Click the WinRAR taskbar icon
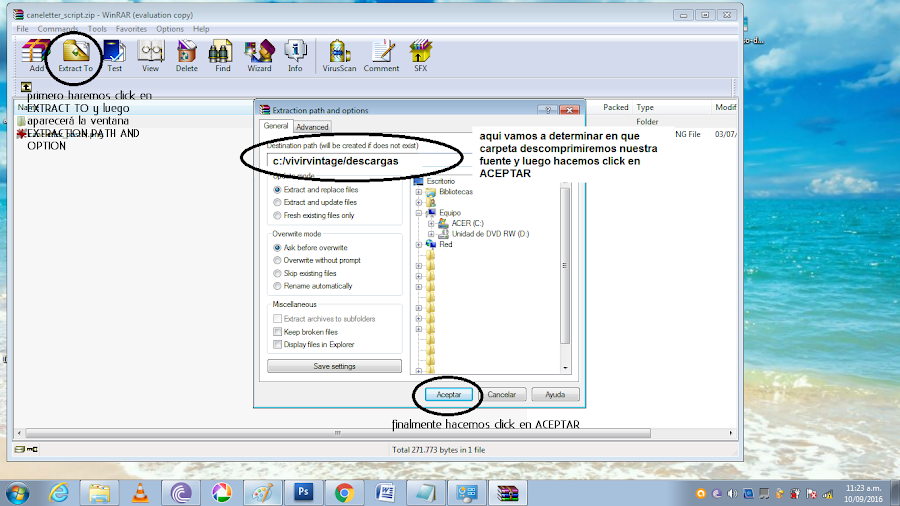The image size is (900, 506). tap(507, 493)
